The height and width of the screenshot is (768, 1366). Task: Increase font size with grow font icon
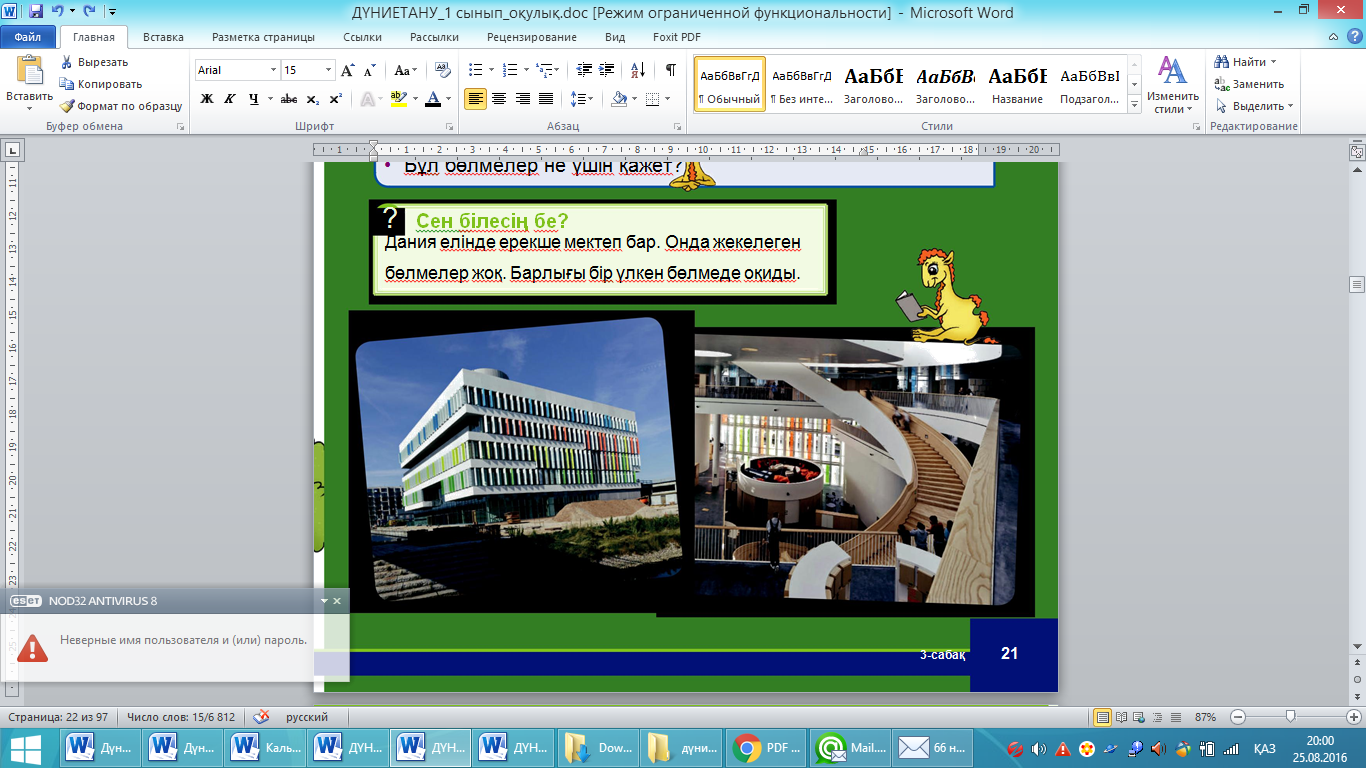348,70
